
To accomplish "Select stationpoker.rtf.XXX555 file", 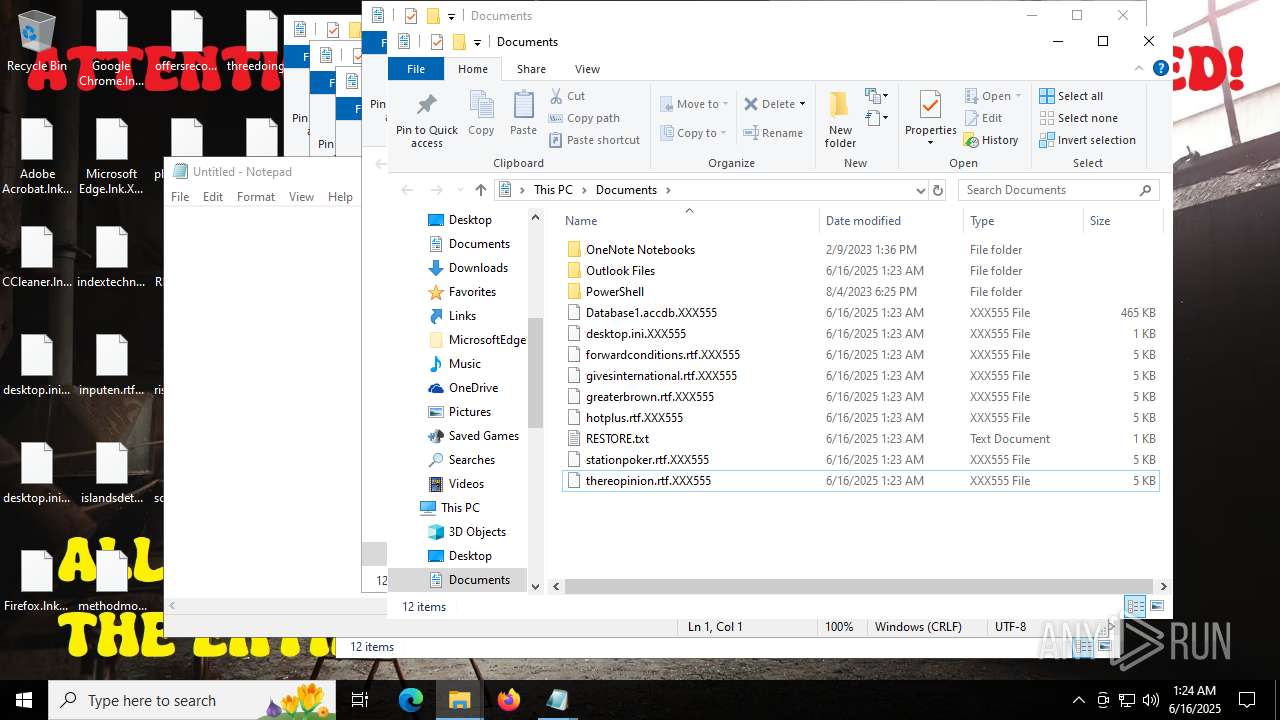I will coord(860,460).
